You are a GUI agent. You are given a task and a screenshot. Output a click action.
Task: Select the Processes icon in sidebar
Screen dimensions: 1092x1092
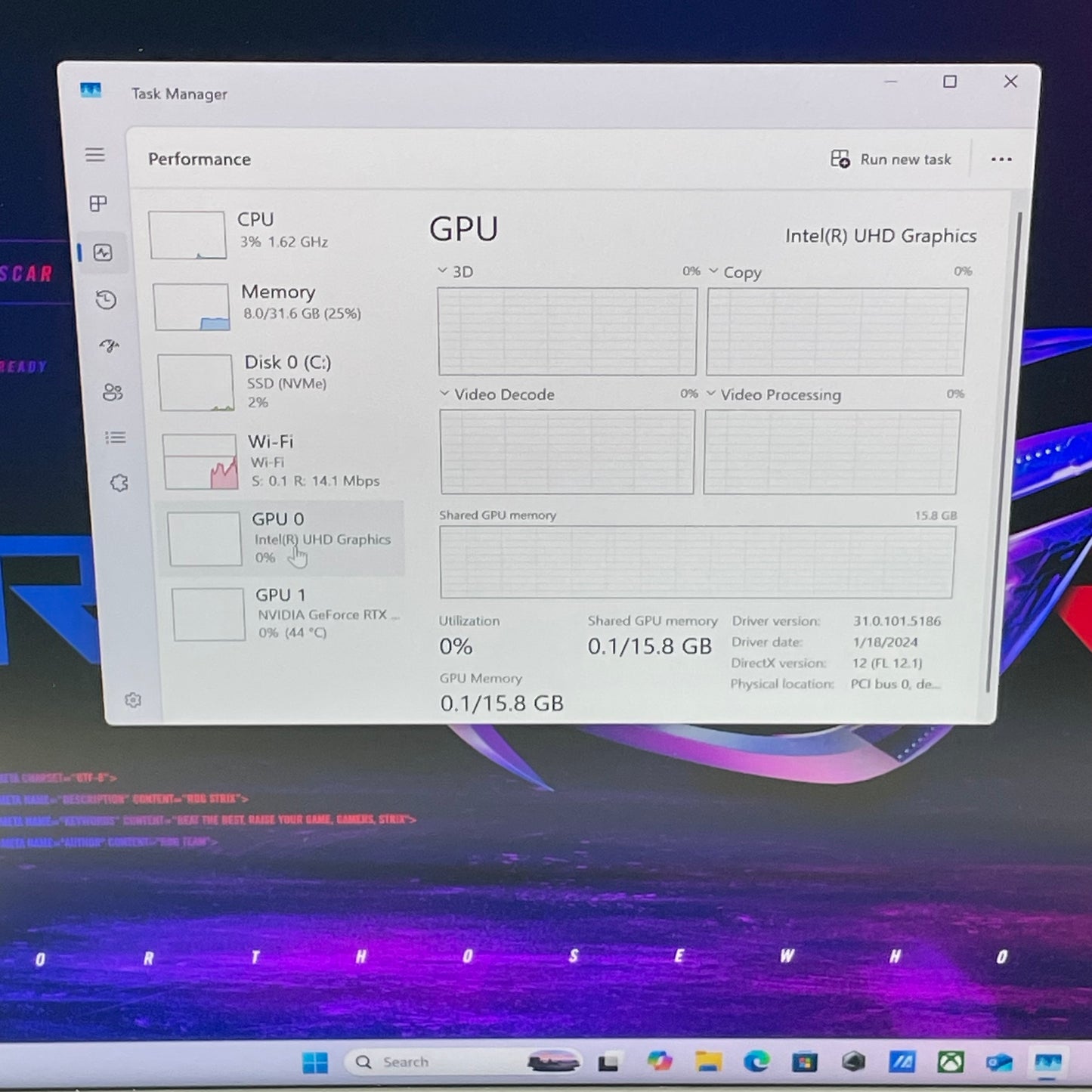click(95, 203)
